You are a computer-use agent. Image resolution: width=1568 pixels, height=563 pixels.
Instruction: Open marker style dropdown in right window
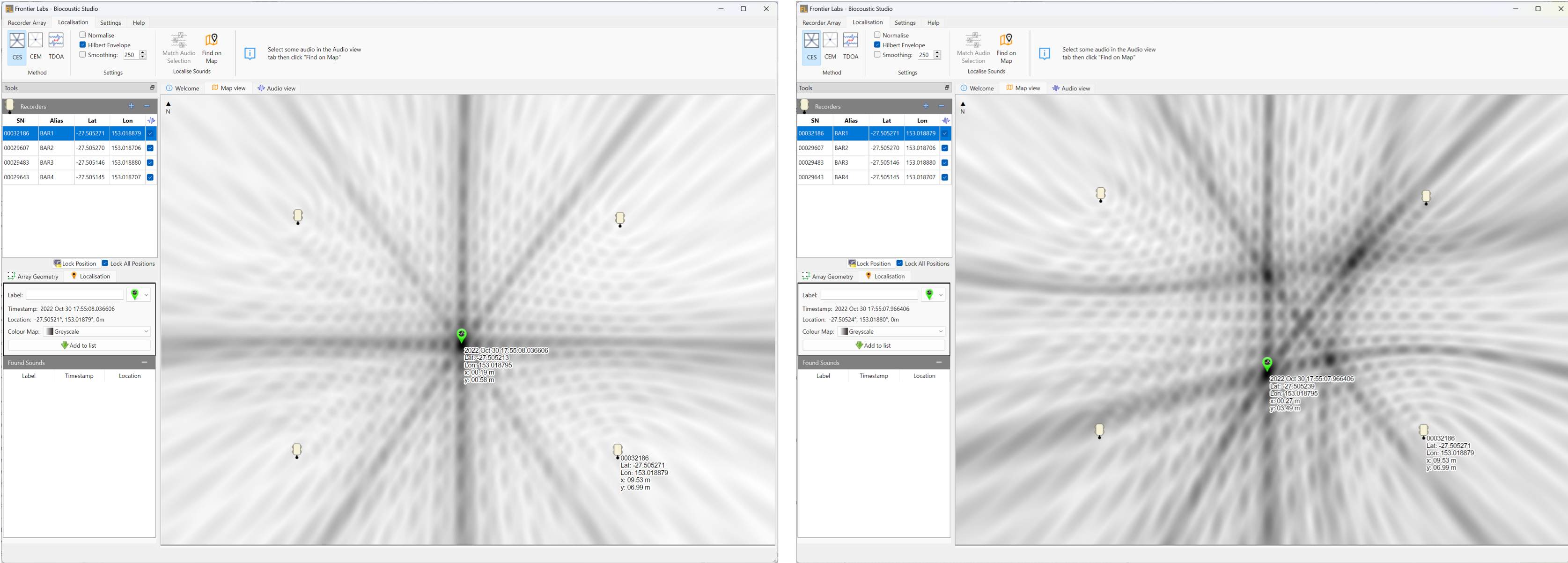[x=941, y=294]
